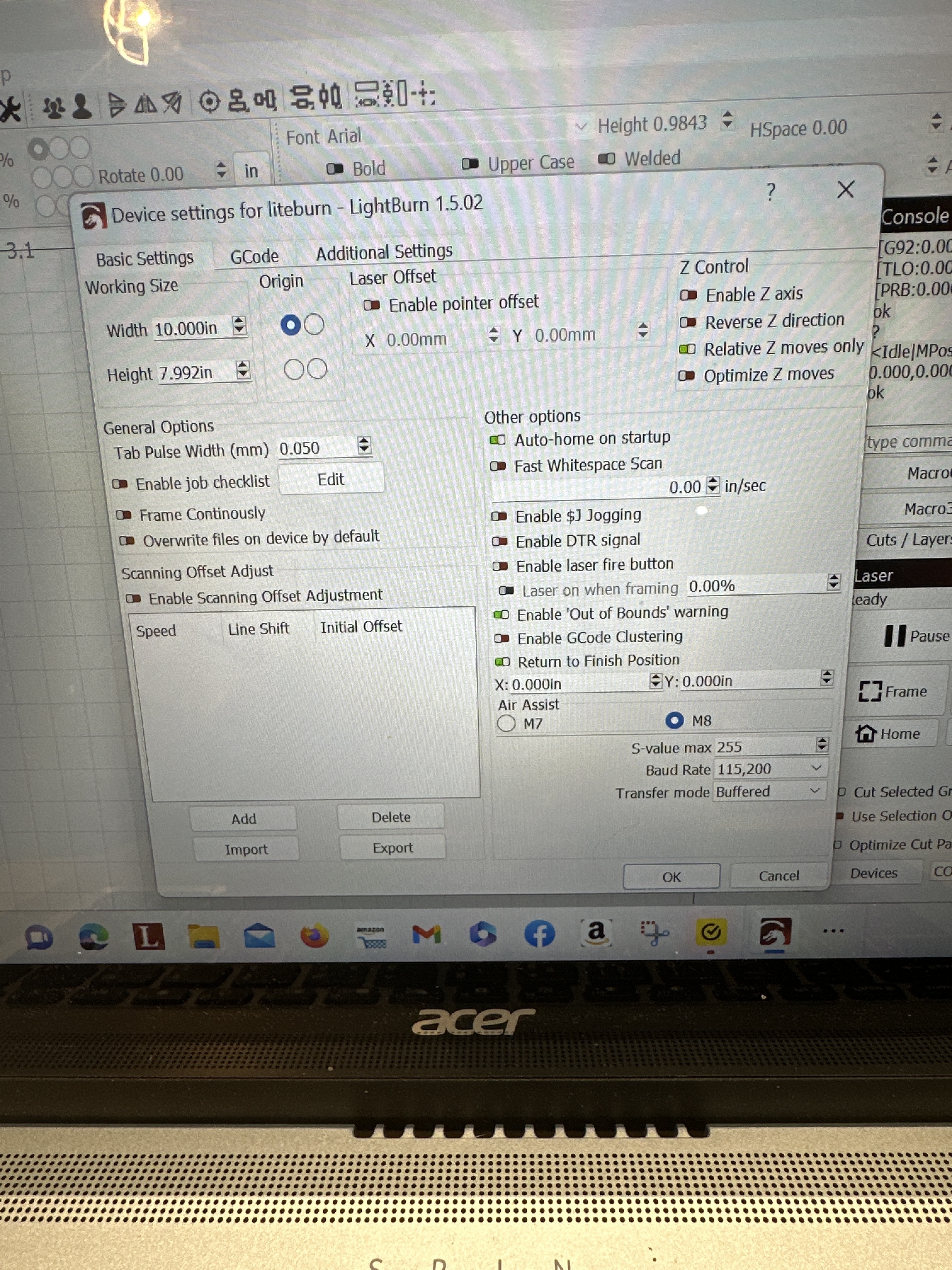Open Microsoft Edge from the taskbar

93,937
